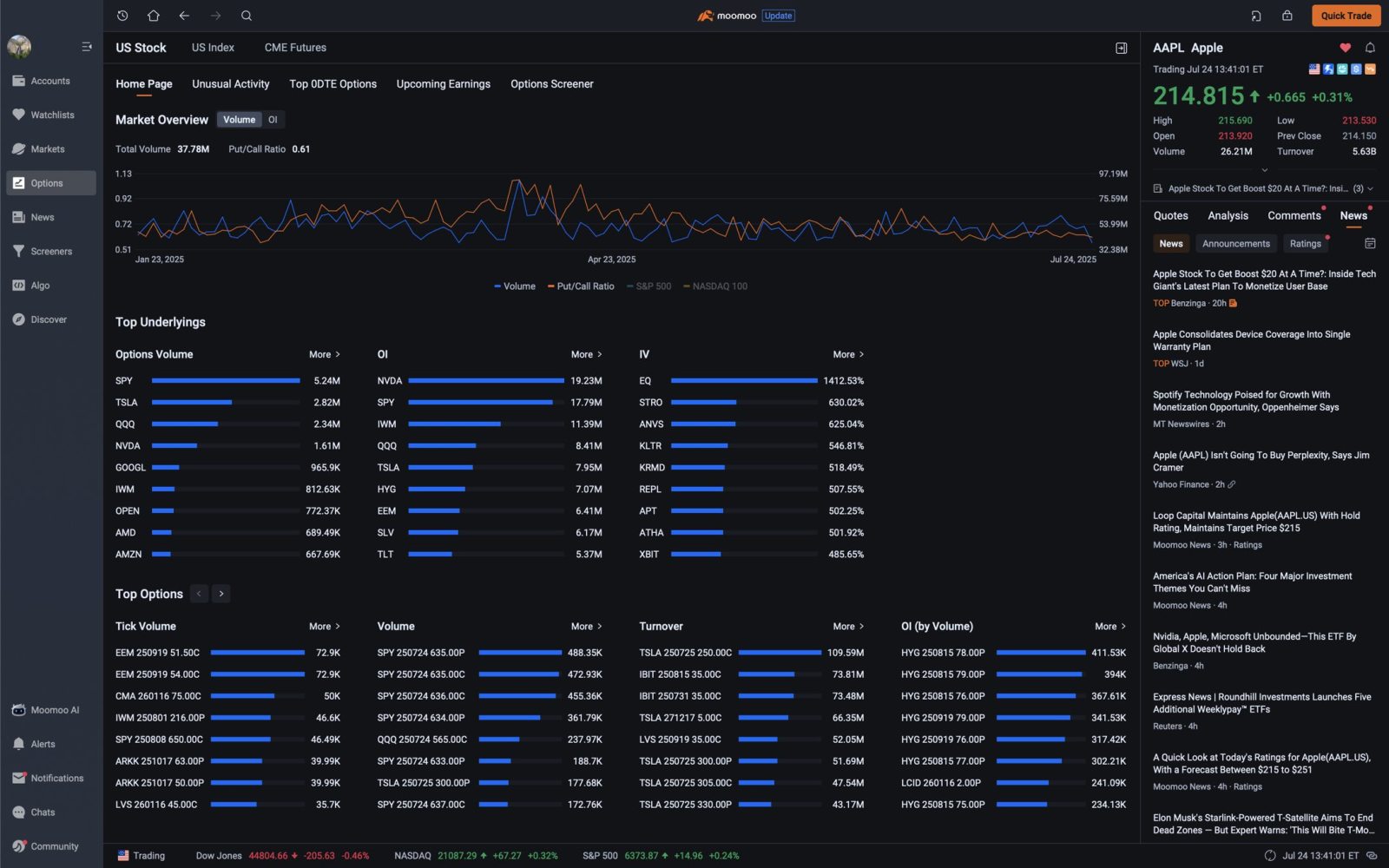Click the chain link icon in status bar

tap(1372, 856)
